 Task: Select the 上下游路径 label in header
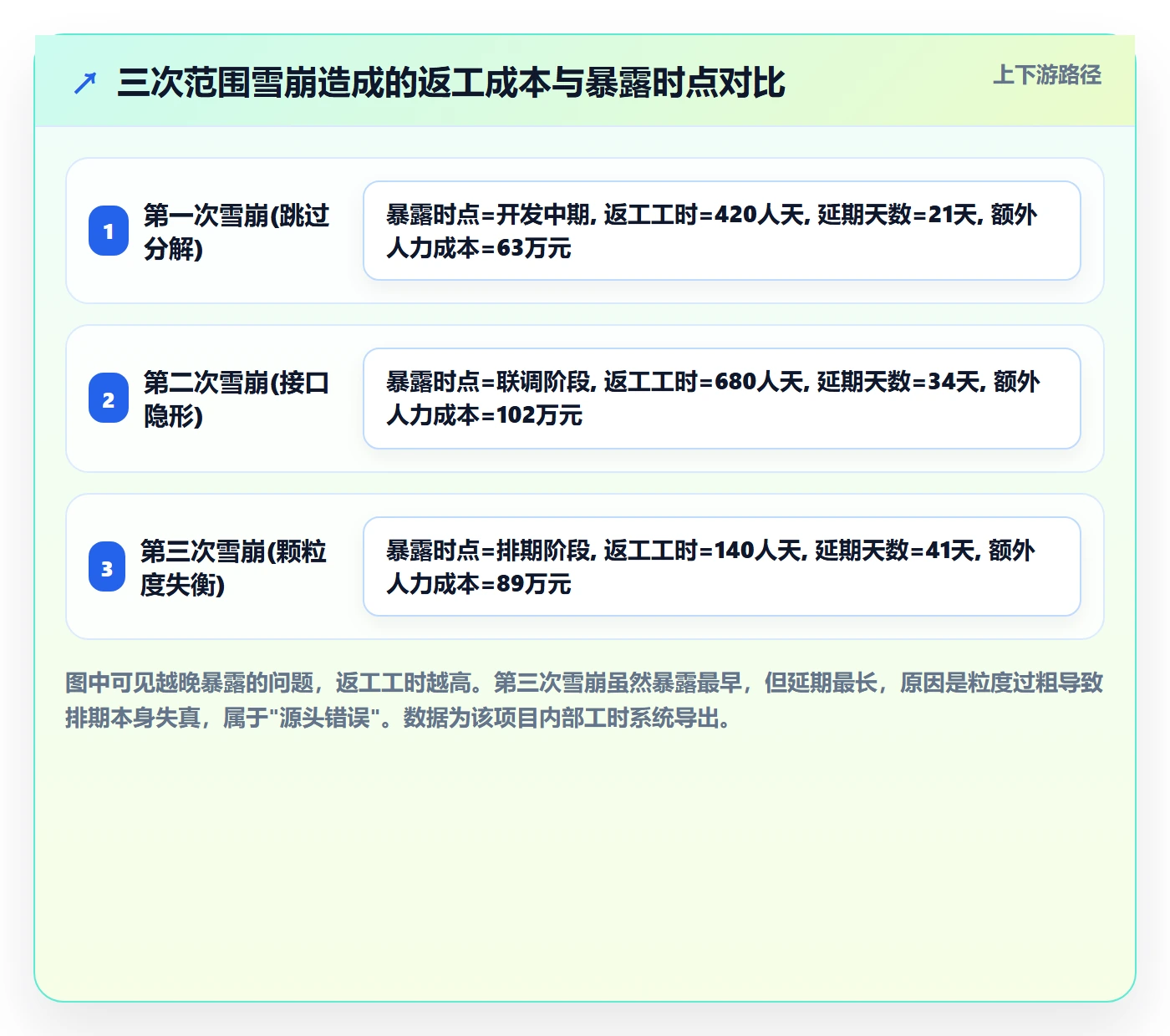coord(1047,75)
